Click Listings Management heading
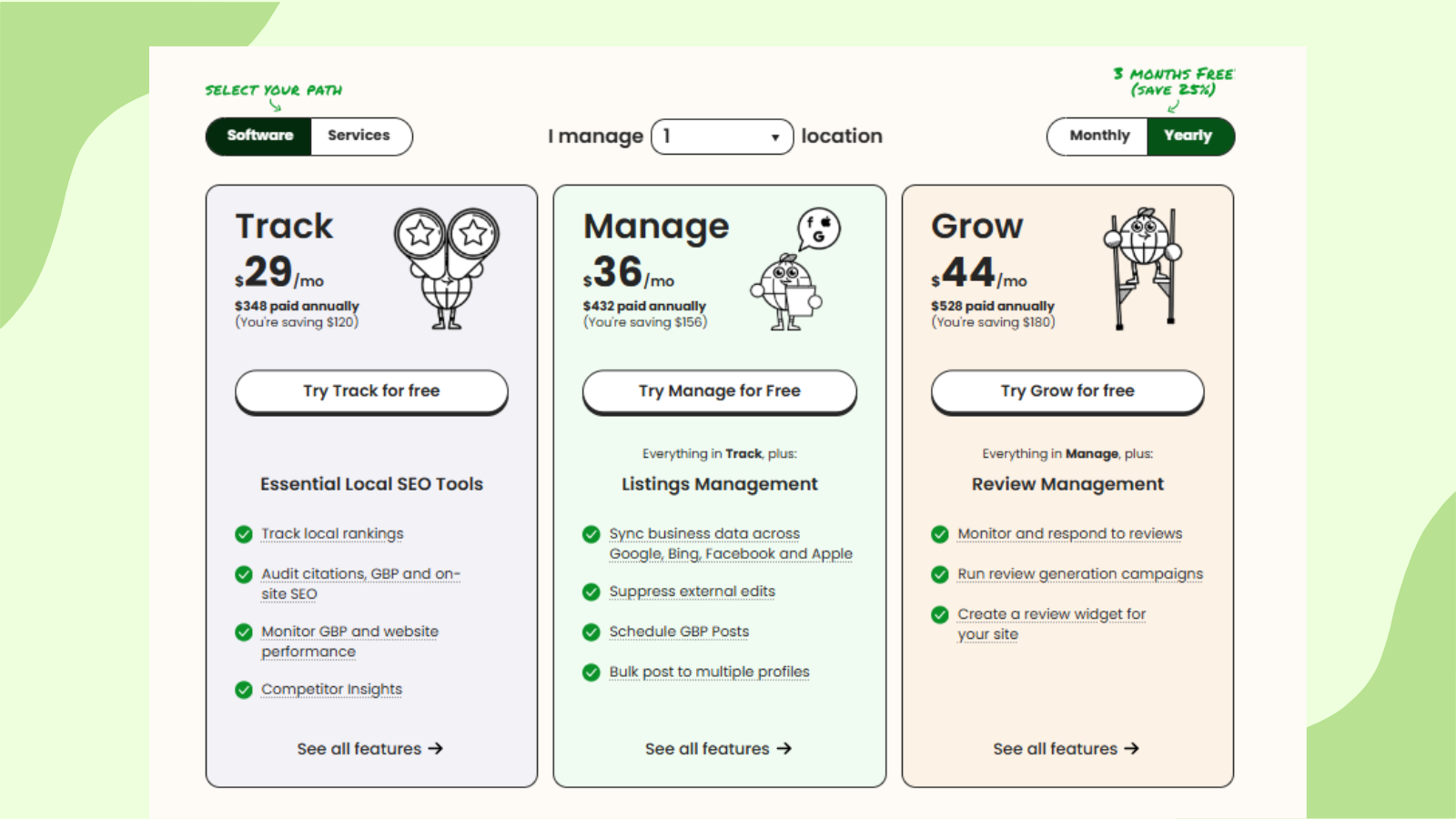Image resolution: width=1456 pixels, height=819 pixels. (x=720, y=484)
